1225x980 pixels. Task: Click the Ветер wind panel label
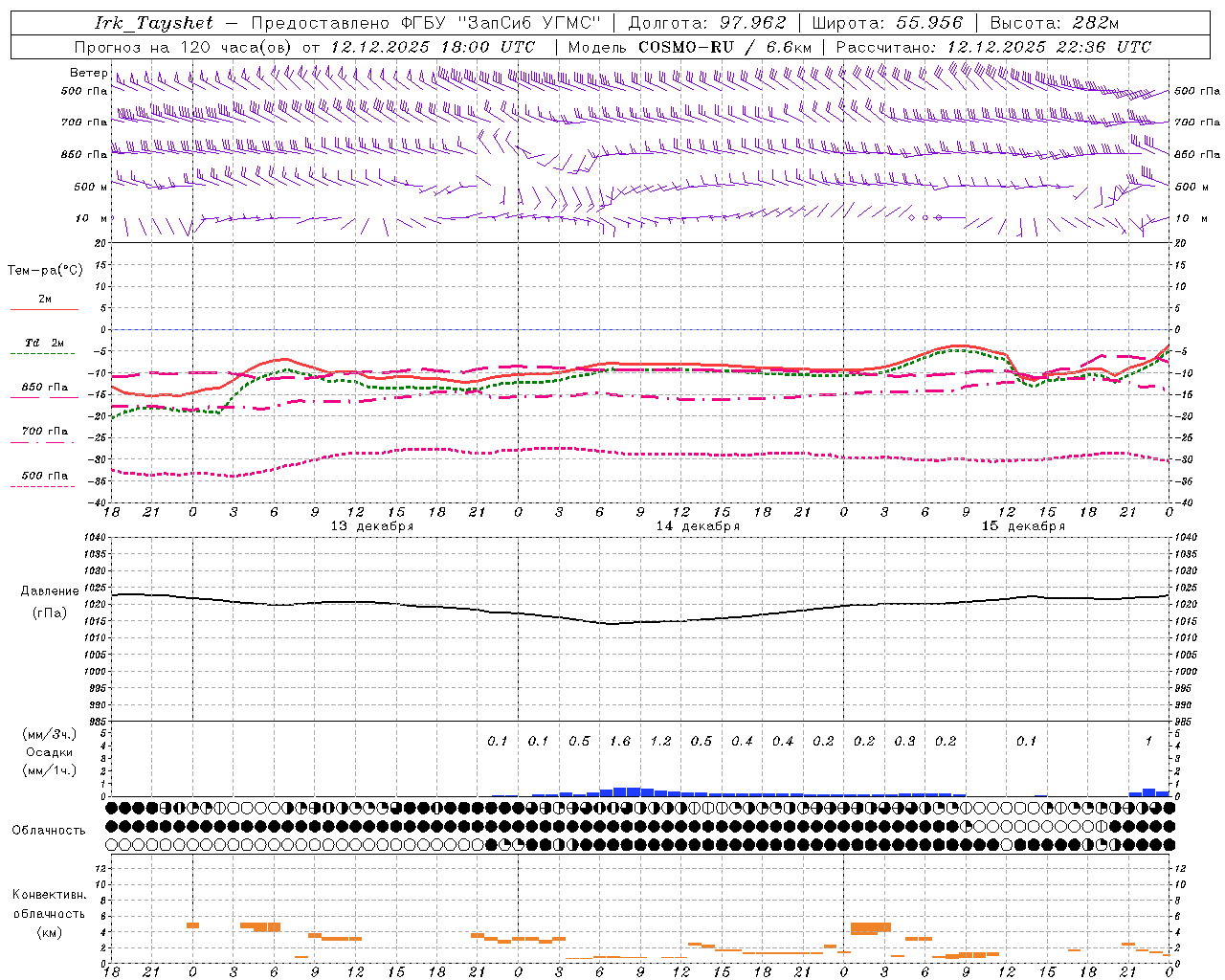(x=89, y=73)
